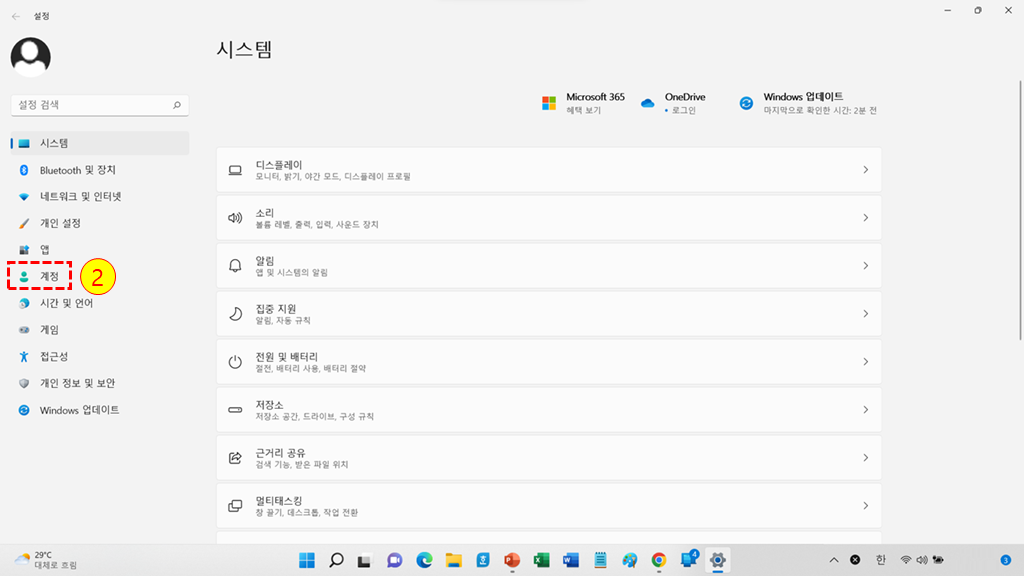
Task: Expand the 멀티태스킹 row chevron
Action: pyautogui.click(x=865, y=506)
